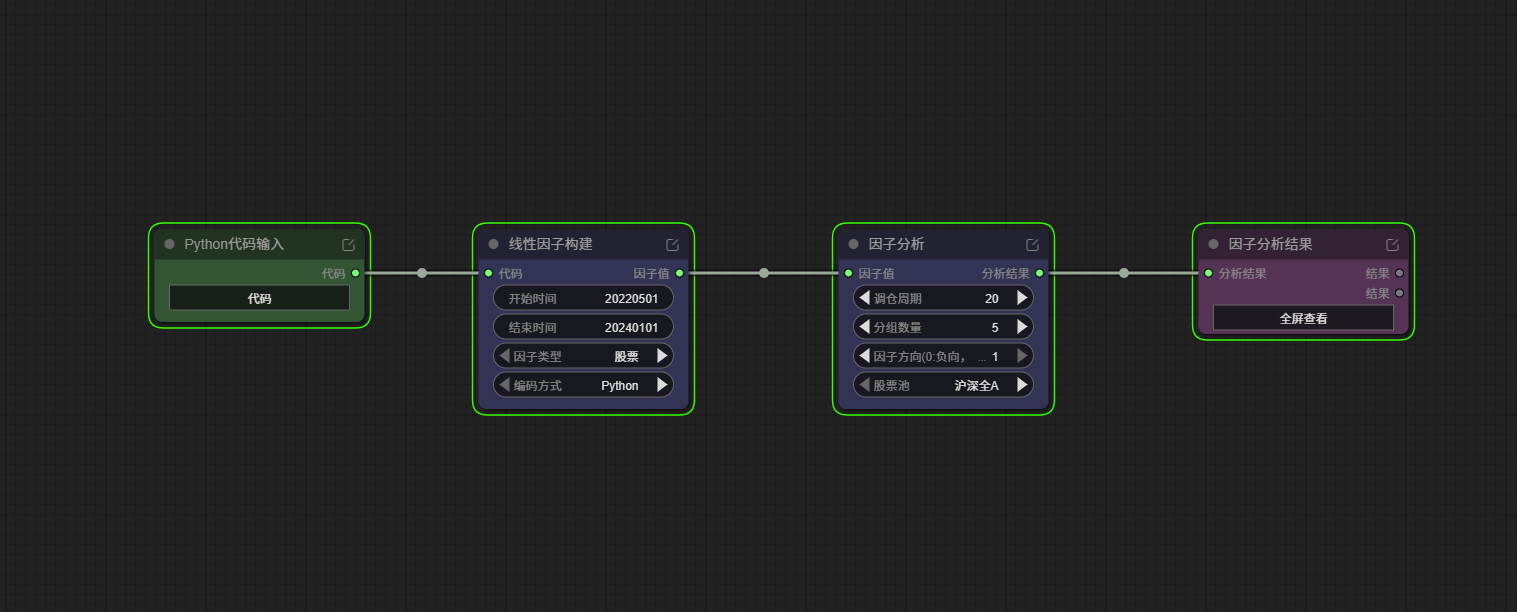Image resolution: width=1517 pixels, height=612 pixels.
Task: Click 因子值 output port on 线性因子构建 node
Action: 679,273
